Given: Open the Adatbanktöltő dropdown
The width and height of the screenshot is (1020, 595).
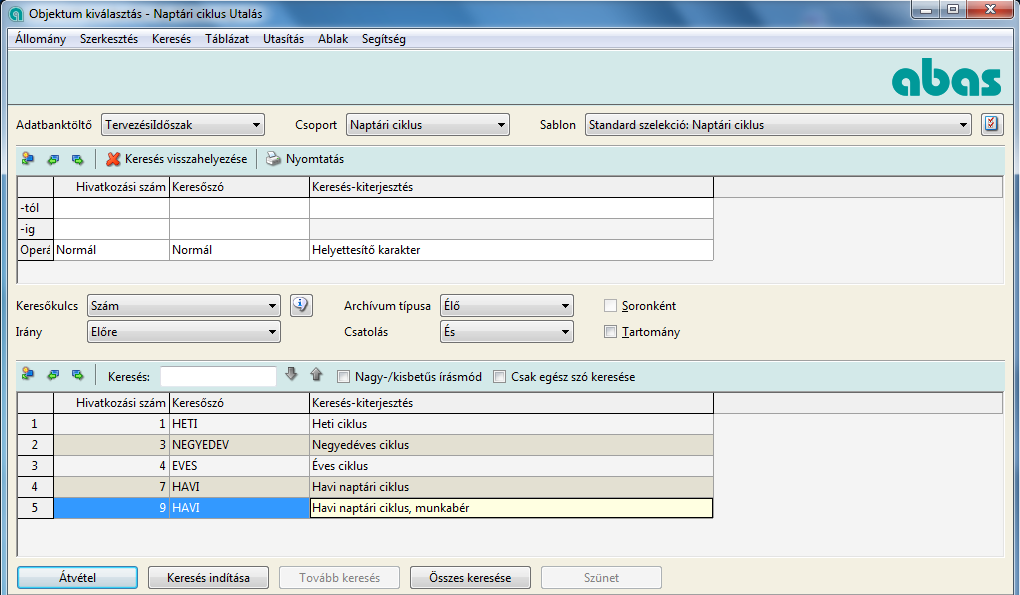Looking at the screenshot, I should point(183,125).
